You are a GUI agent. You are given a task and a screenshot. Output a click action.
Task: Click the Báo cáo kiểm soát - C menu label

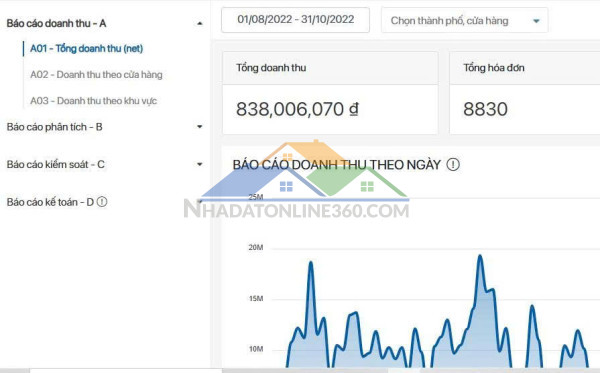point(55,165)
